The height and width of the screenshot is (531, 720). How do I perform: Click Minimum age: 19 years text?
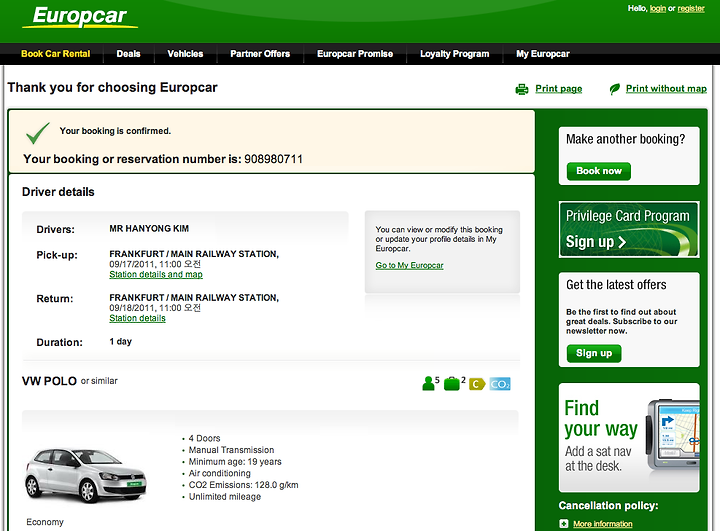[x=235, y=461]
